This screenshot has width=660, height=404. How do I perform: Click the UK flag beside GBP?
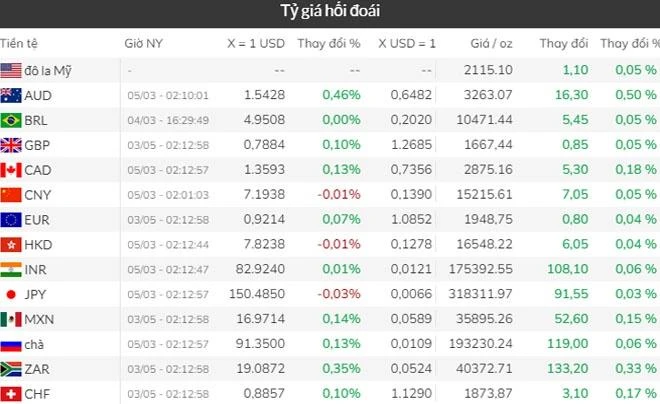(11, 145)
